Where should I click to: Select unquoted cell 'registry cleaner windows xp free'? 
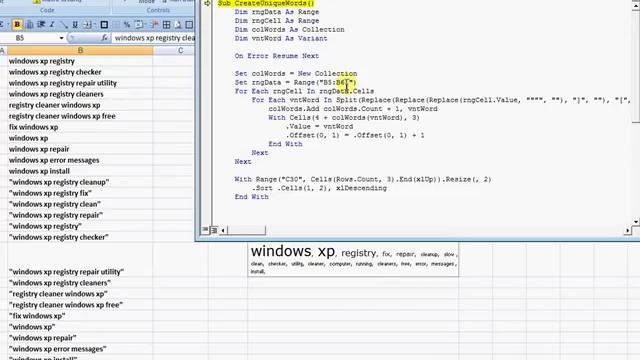click(80, 116)
